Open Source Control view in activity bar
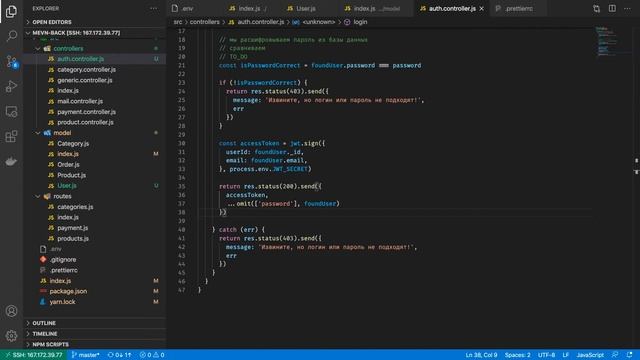 (11, 62)
